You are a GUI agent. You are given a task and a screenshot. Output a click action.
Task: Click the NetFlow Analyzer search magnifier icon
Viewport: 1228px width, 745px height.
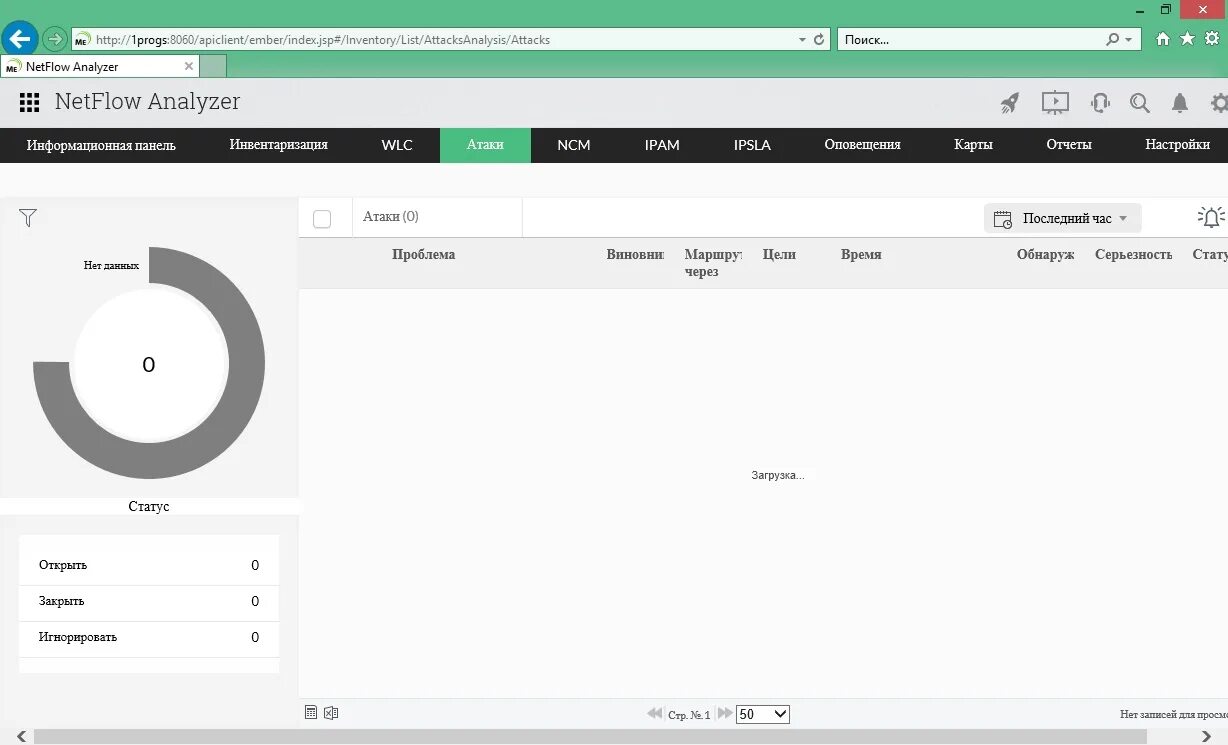(1140, 102)
